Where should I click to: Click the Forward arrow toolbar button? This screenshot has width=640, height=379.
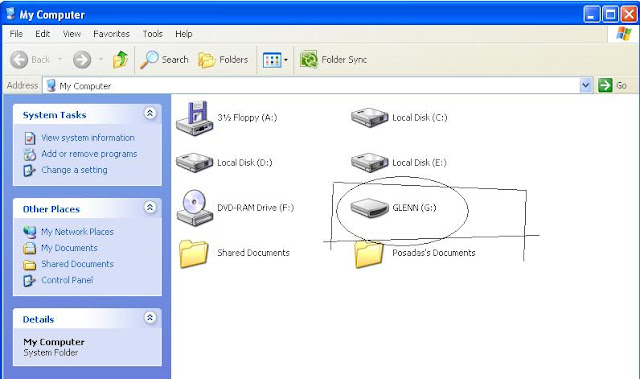click(x=82, y=60)
